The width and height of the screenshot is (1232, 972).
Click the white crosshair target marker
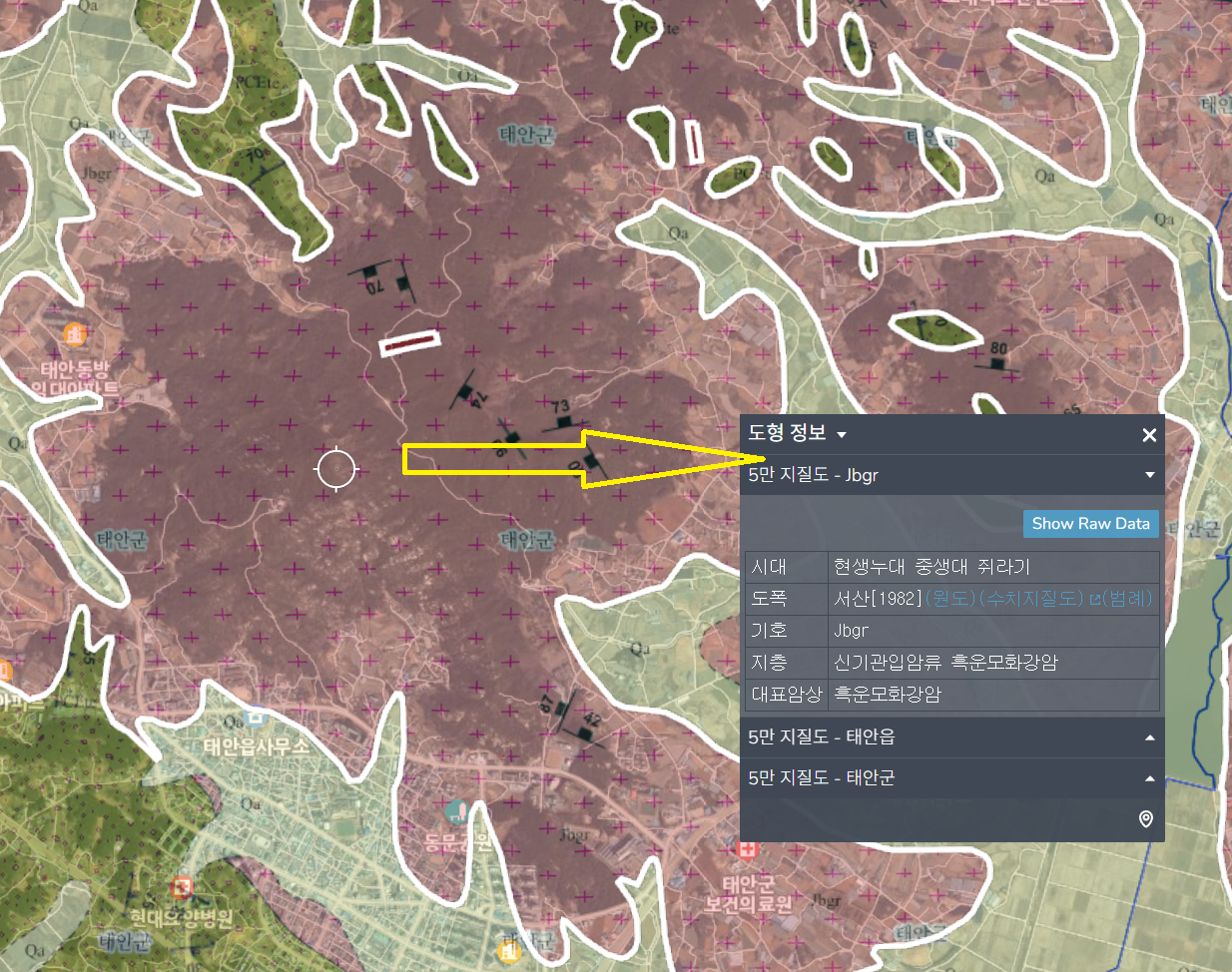336,468
